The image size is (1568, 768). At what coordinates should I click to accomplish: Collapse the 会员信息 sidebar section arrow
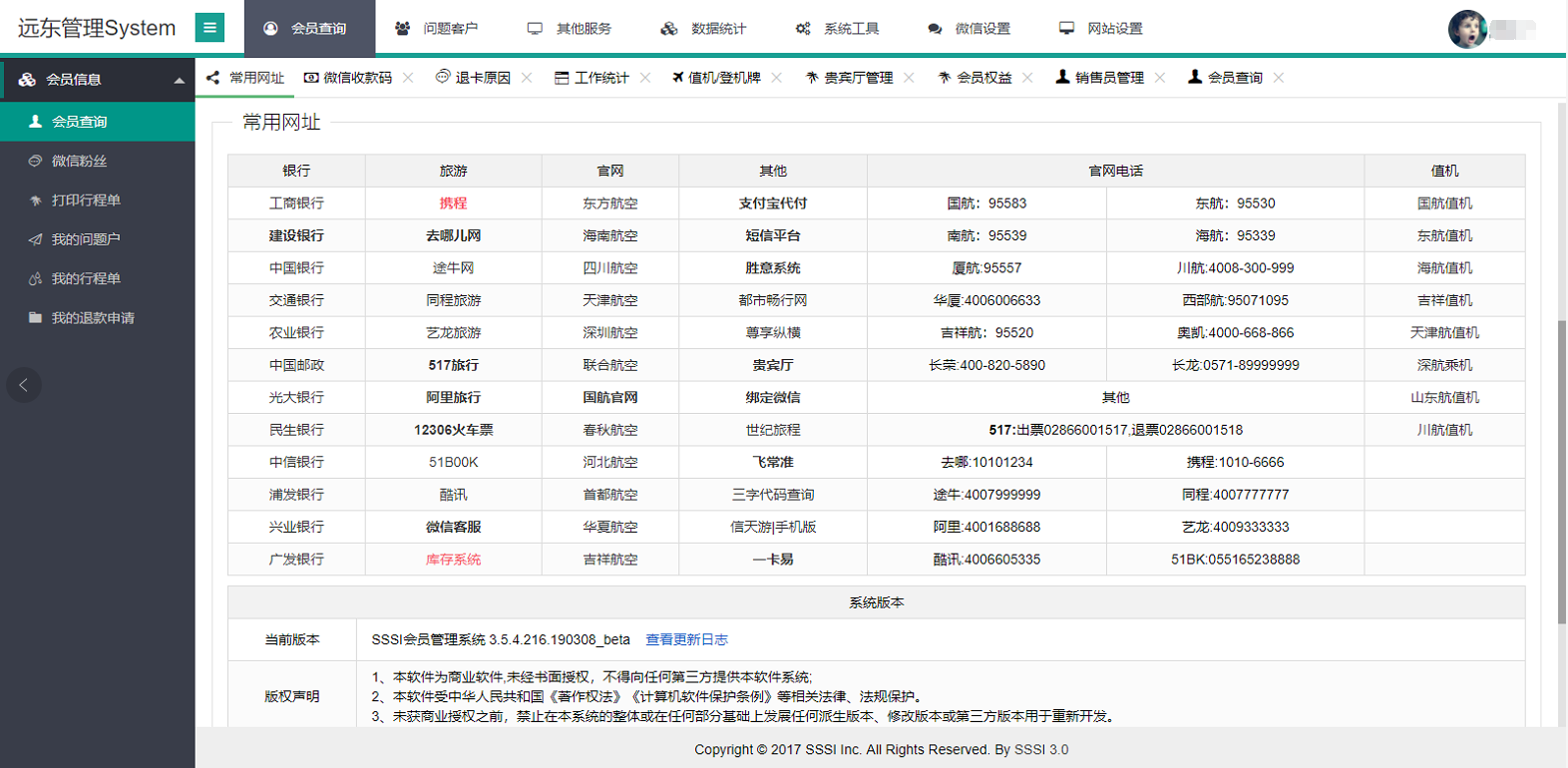point(179,80)
